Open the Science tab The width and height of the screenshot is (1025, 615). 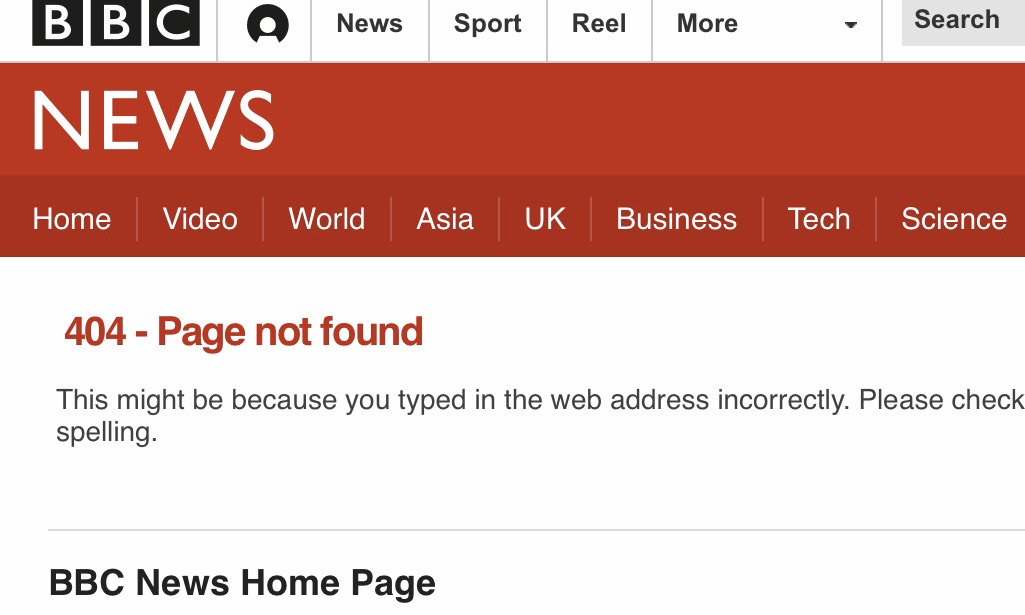click(x=953, y=219)
